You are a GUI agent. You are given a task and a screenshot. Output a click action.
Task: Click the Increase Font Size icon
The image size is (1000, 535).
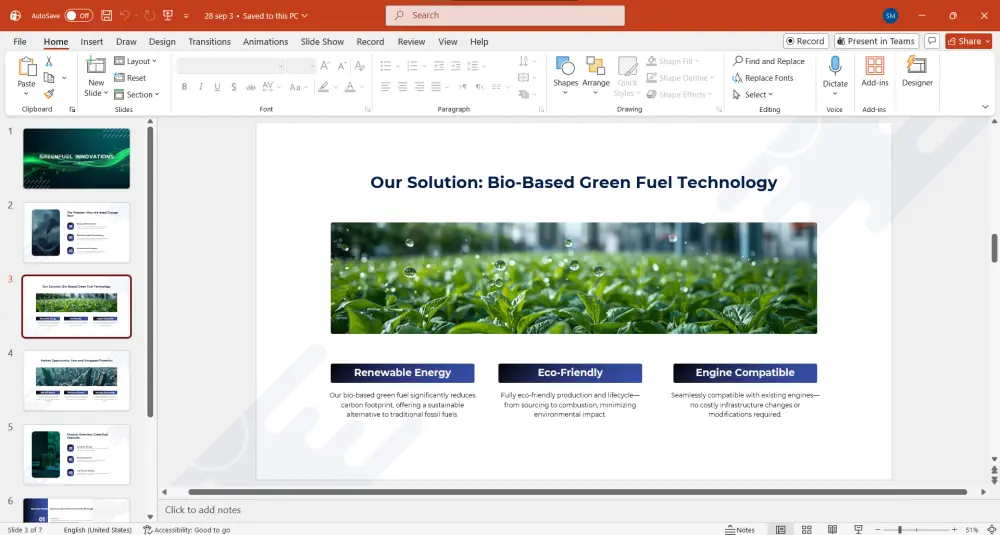coord(325,66)
